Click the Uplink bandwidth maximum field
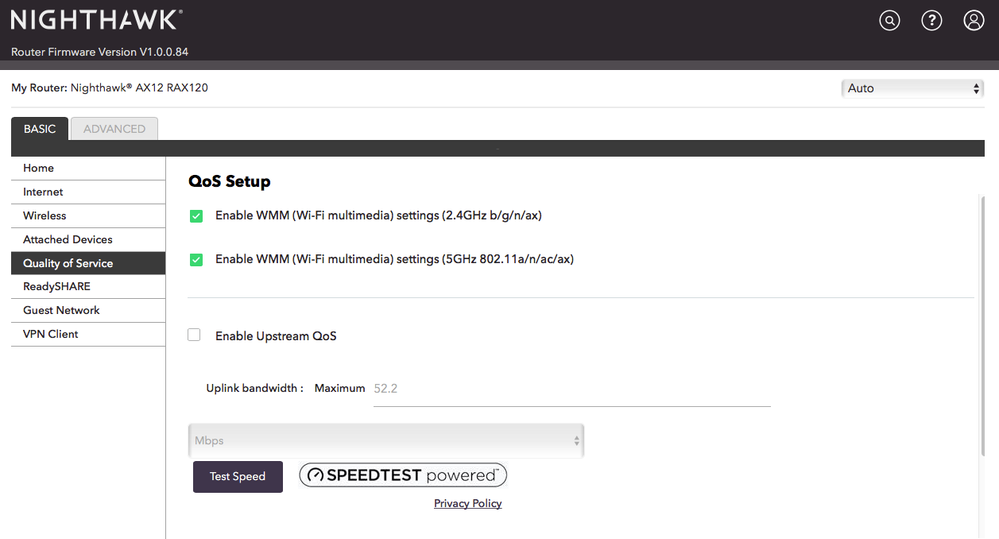The image size is (999, 539). 570,389
